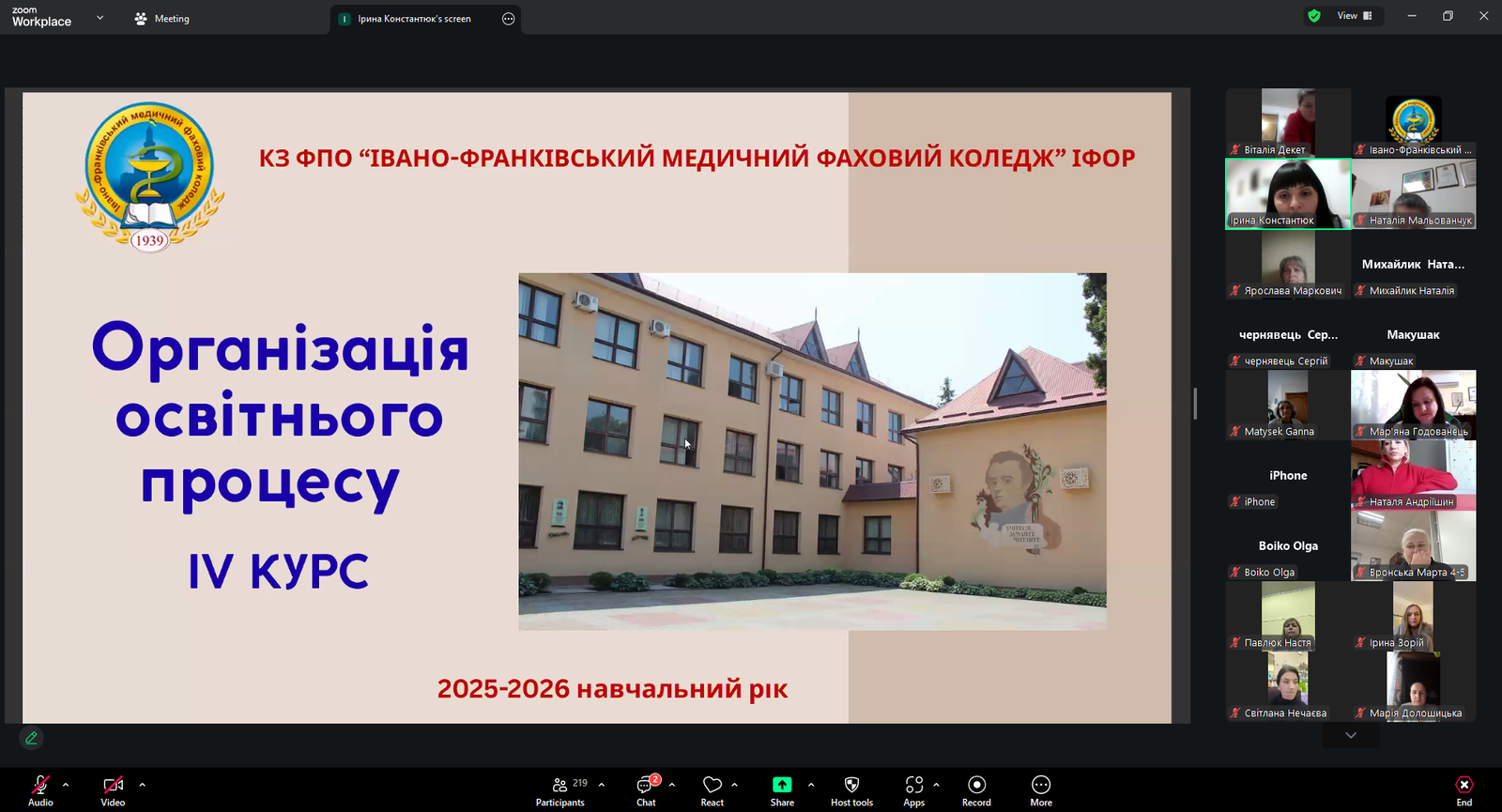Viewport: 1502px width, 812px height.
Task: Open the More options menu
Action: (1040, 789)
